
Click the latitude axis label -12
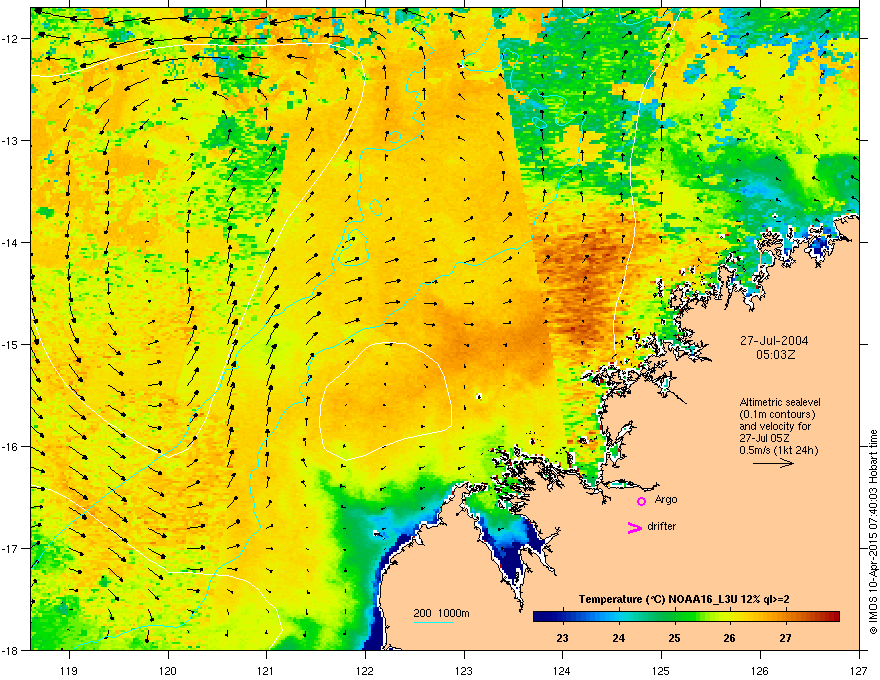click(10, 39)
